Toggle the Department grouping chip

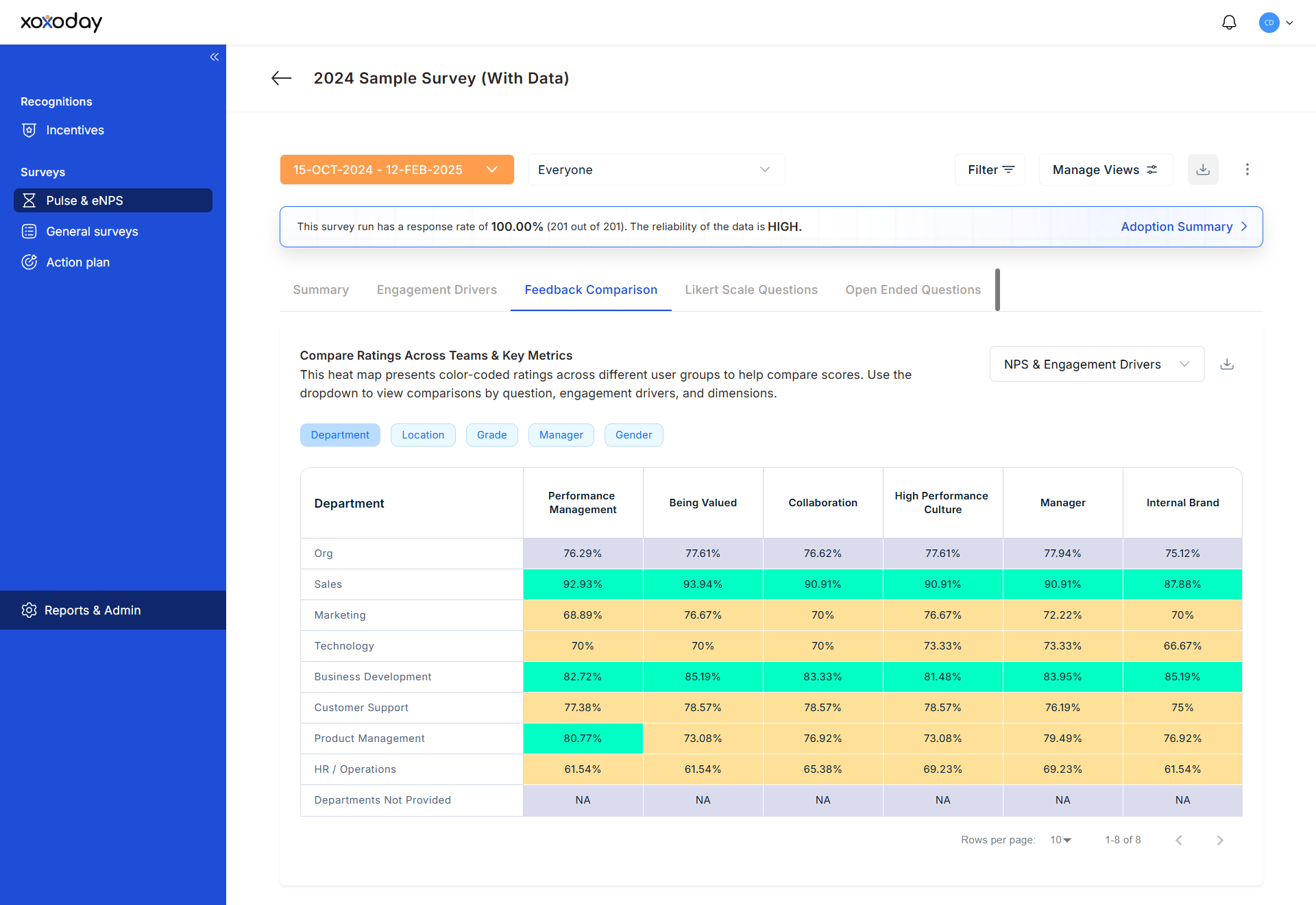point(340,435)
